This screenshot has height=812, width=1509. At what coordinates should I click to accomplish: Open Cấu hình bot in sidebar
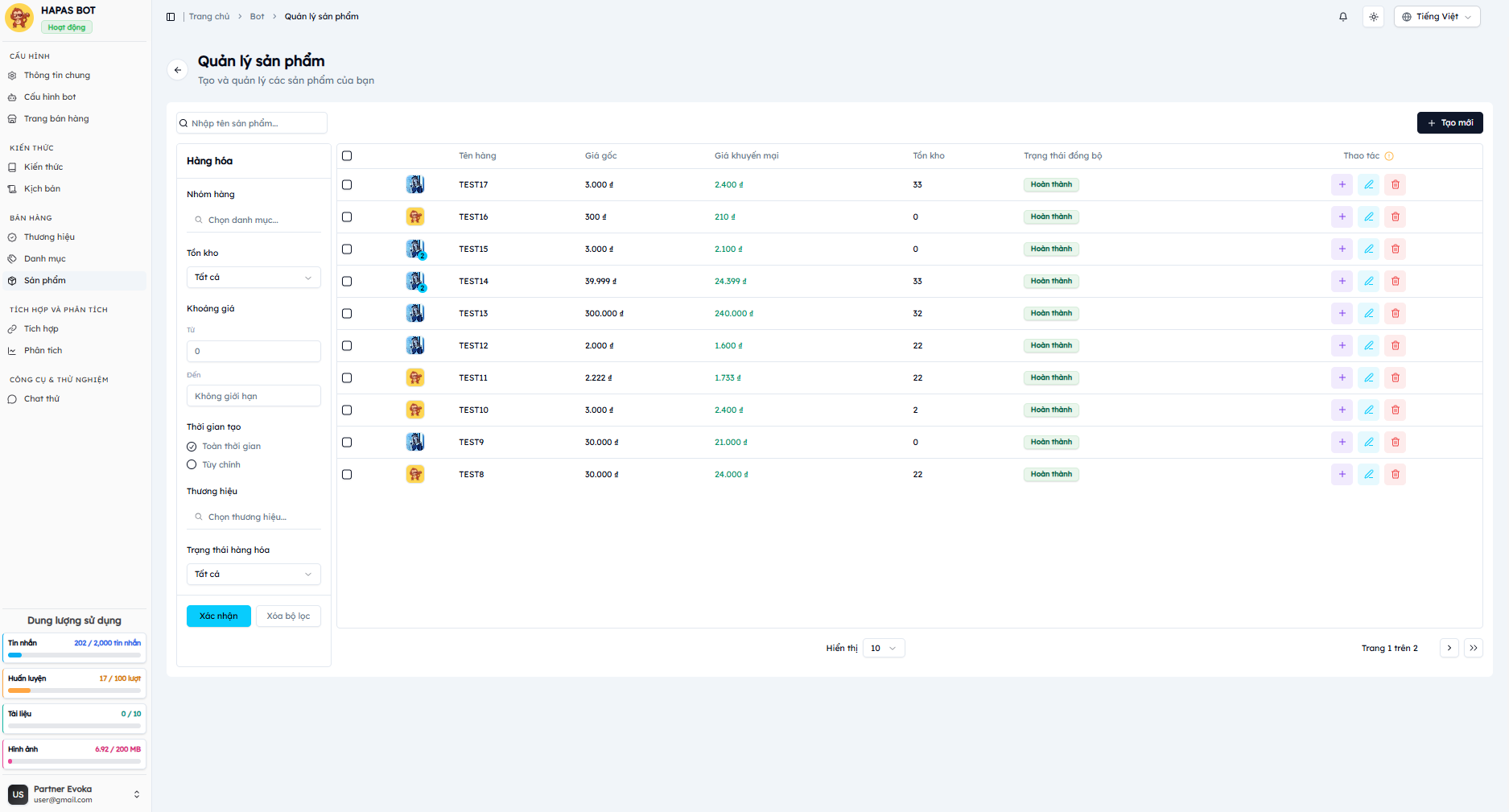tap(50, 97)
